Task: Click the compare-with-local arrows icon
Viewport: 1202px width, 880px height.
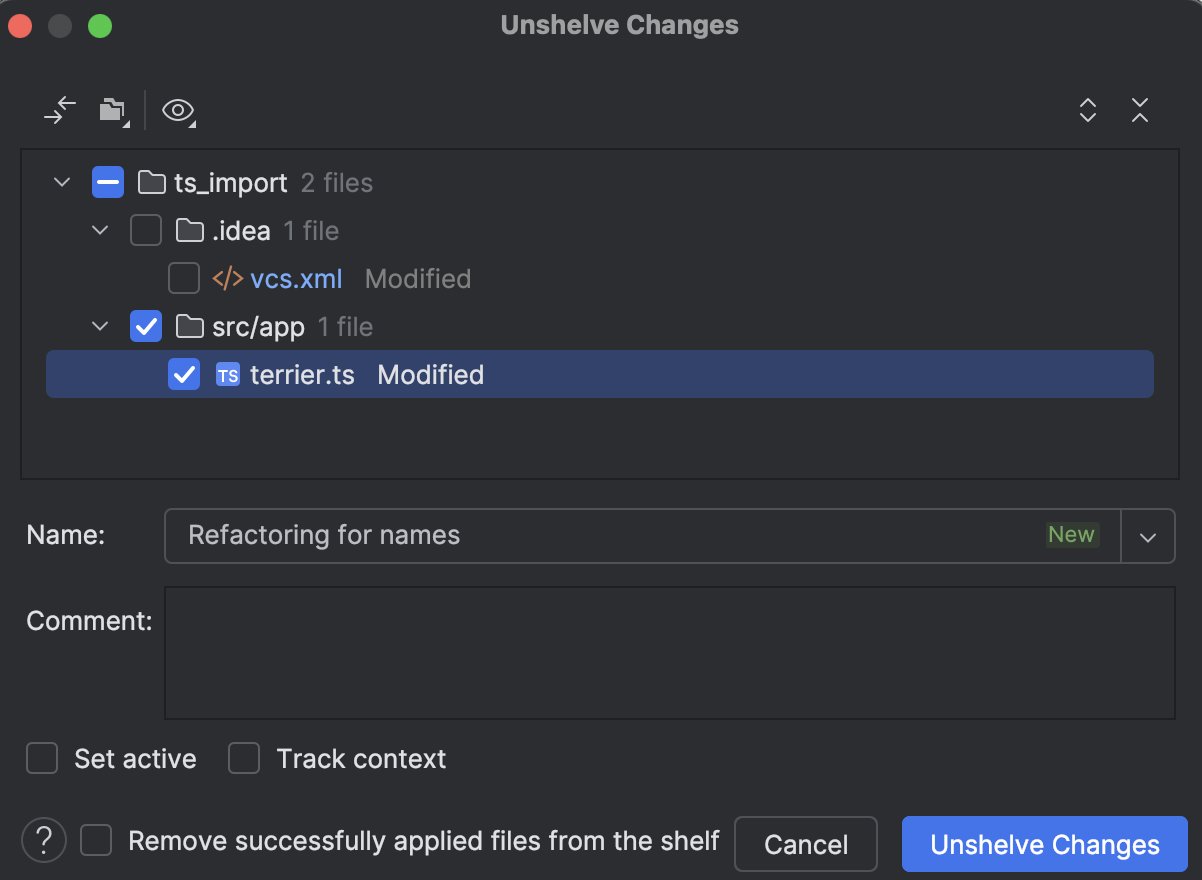Action: (59, 110)
